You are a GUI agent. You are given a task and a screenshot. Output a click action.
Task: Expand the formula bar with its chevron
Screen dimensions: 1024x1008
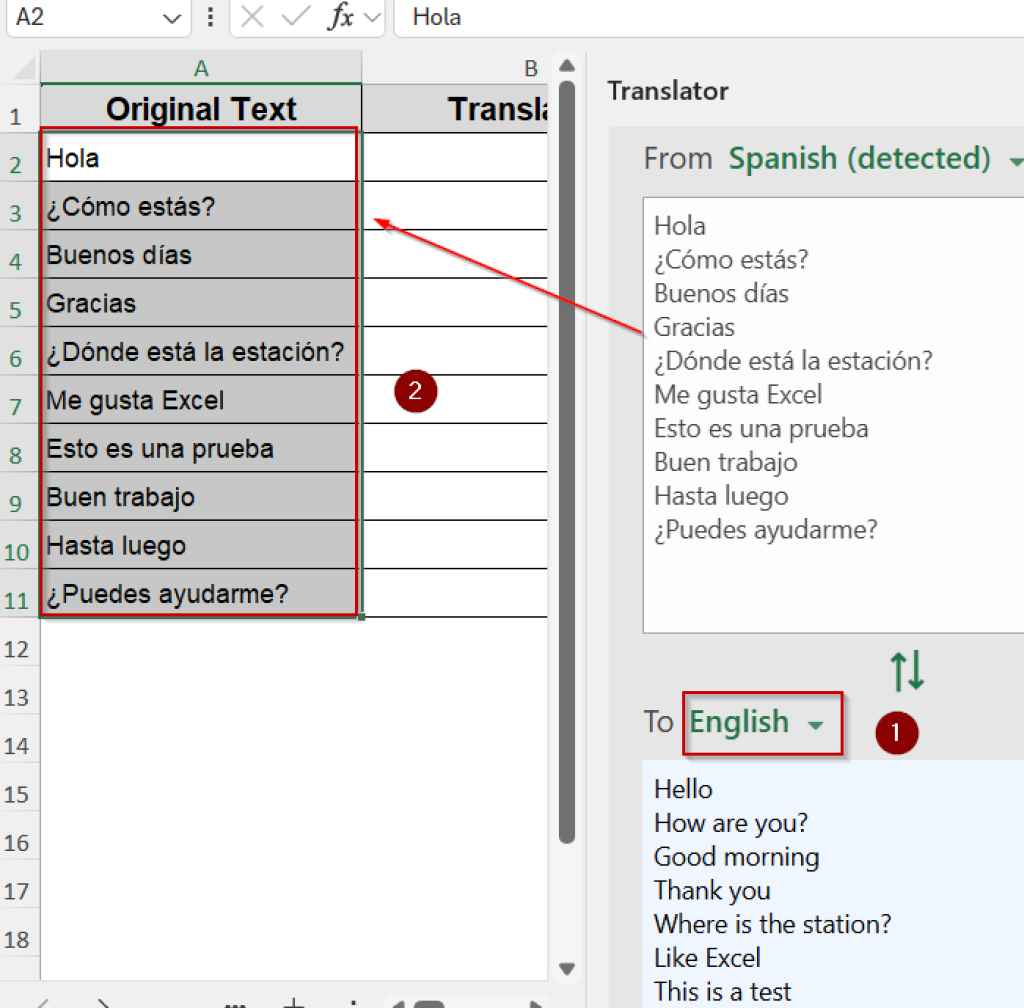[371, 17]
